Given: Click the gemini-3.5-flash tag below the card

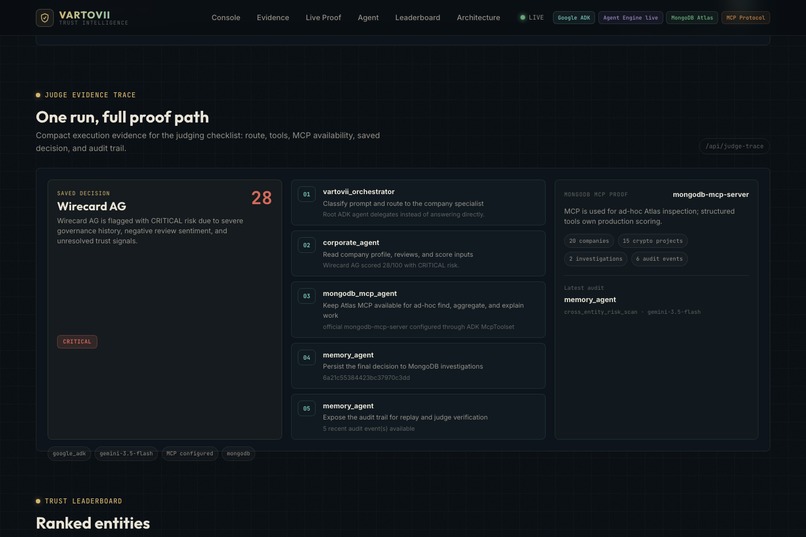Looking at the screenshot, I should (126, 453).
